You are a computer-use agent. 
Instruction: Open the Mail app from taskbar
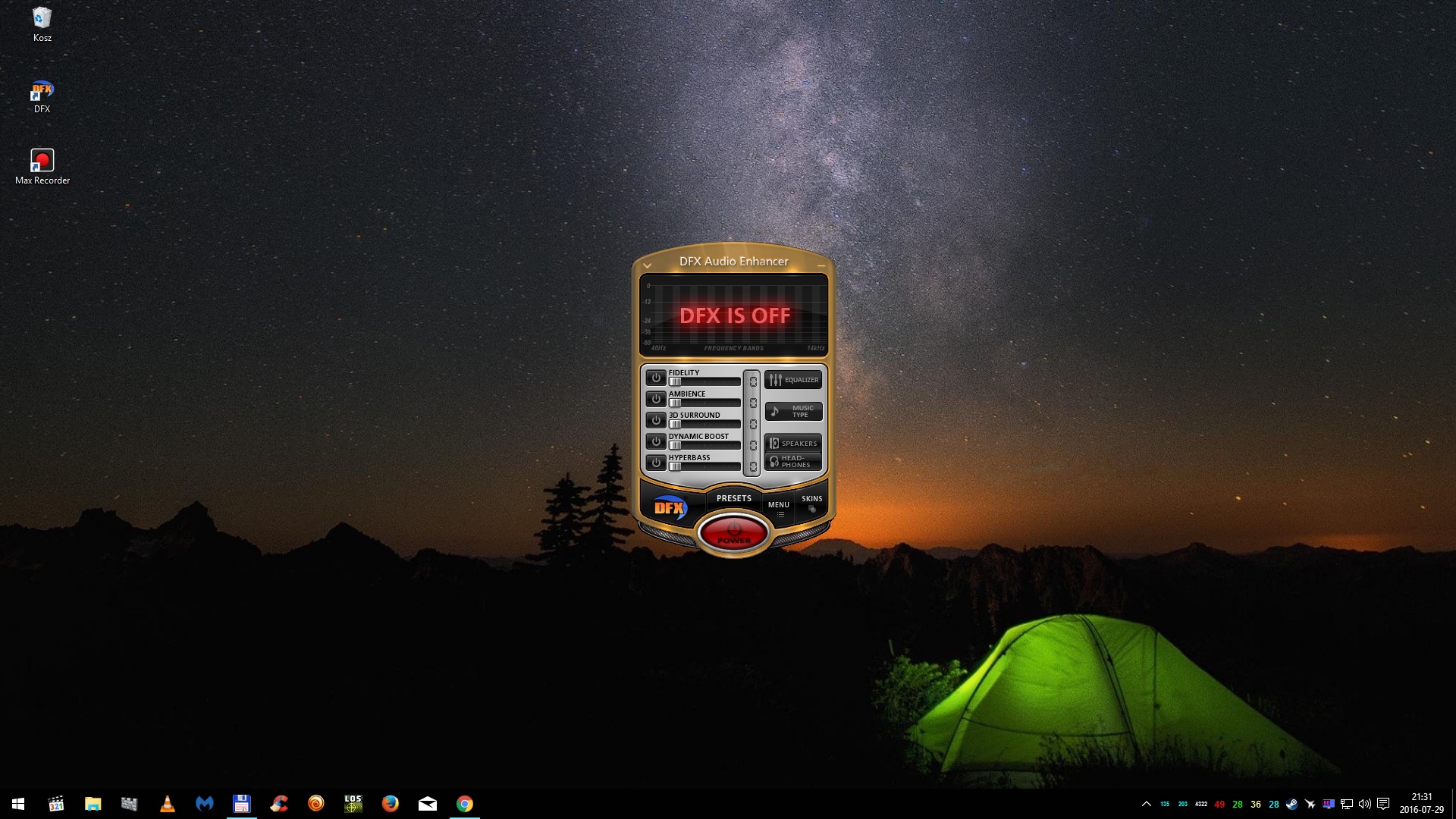coord(427,804)
